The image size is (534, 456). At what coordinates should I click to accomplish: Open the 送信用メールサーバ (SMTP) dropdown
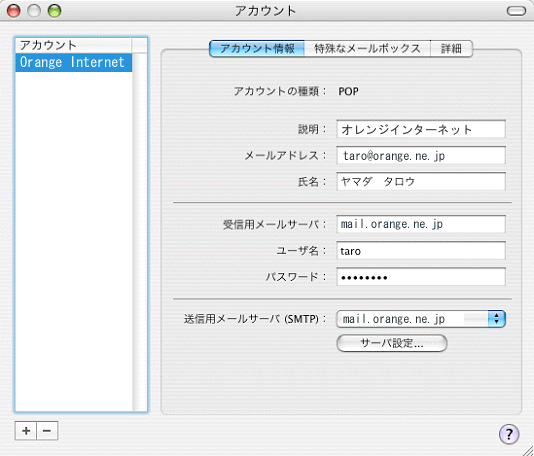(x=421, y=319)
